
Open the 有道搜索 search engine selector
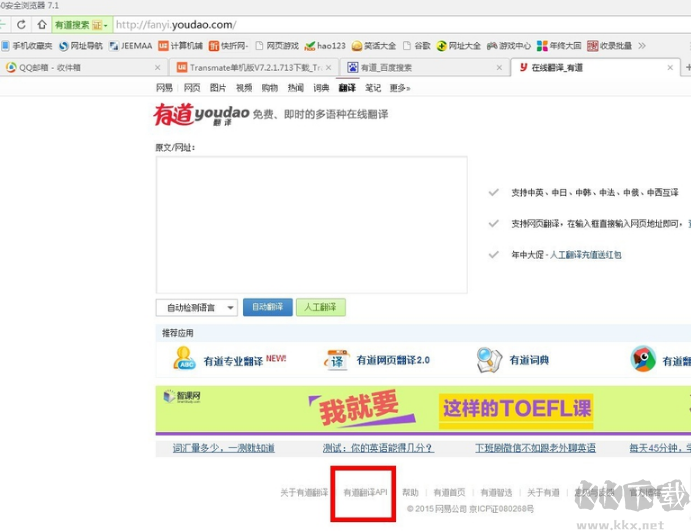tap(82, 25)
